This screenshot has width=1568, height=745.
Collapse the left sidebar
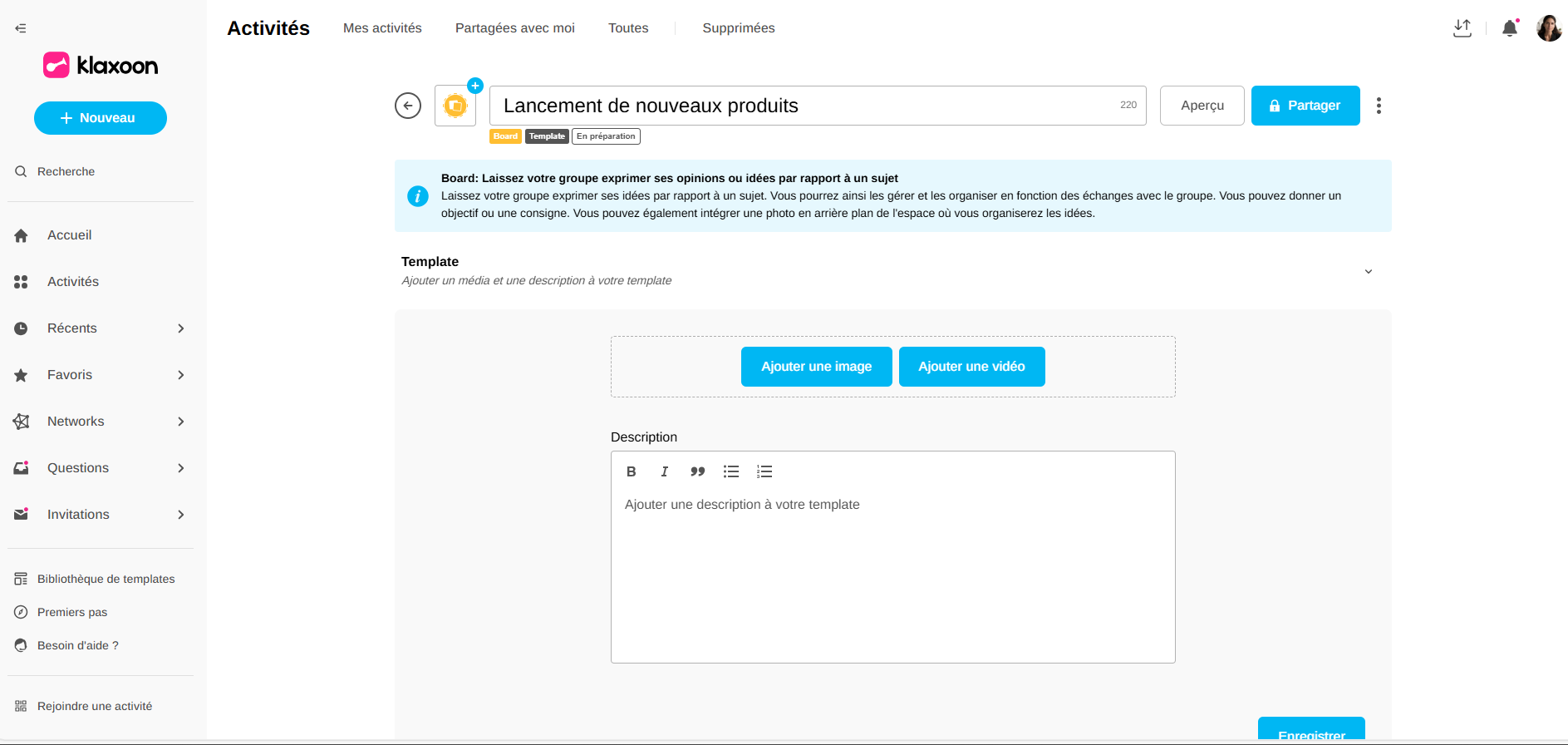coord(21,28)
